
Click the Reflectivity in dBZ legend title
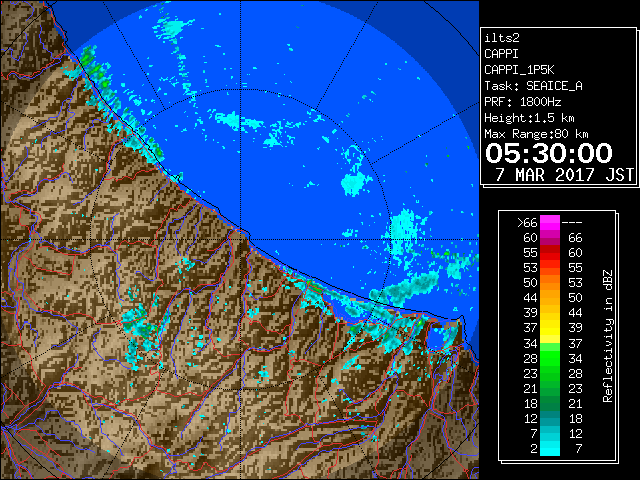coord(608,336)
